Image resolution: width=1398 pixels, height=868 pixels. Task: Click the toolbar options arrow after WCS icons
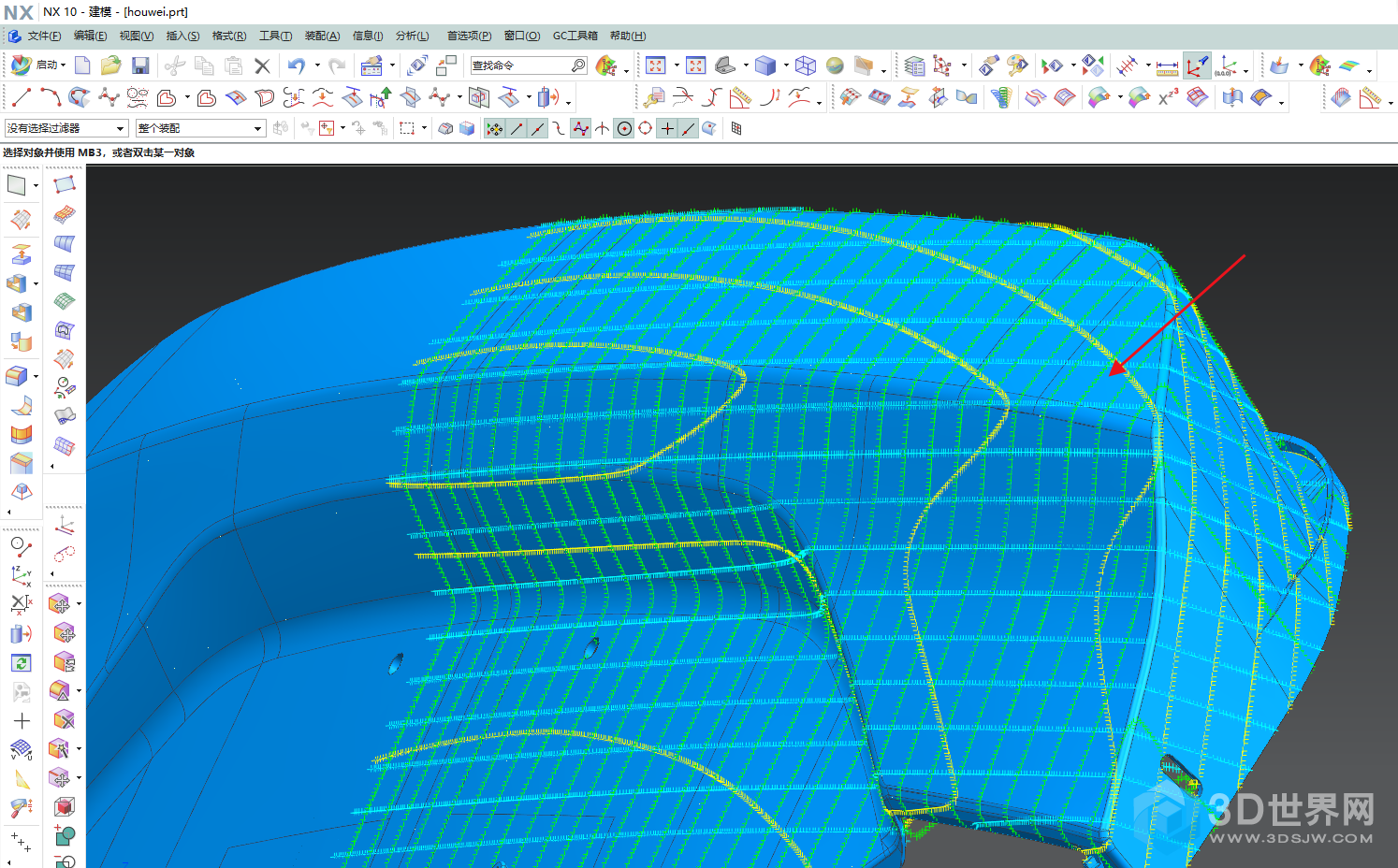(1245, 71)
